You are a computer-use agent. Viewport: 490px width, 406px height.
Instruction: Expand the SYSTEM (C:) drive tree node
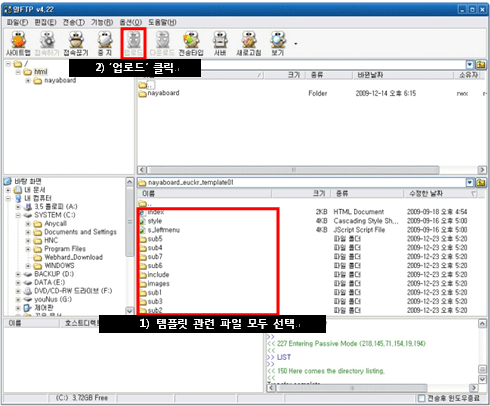tap(18, 215)
